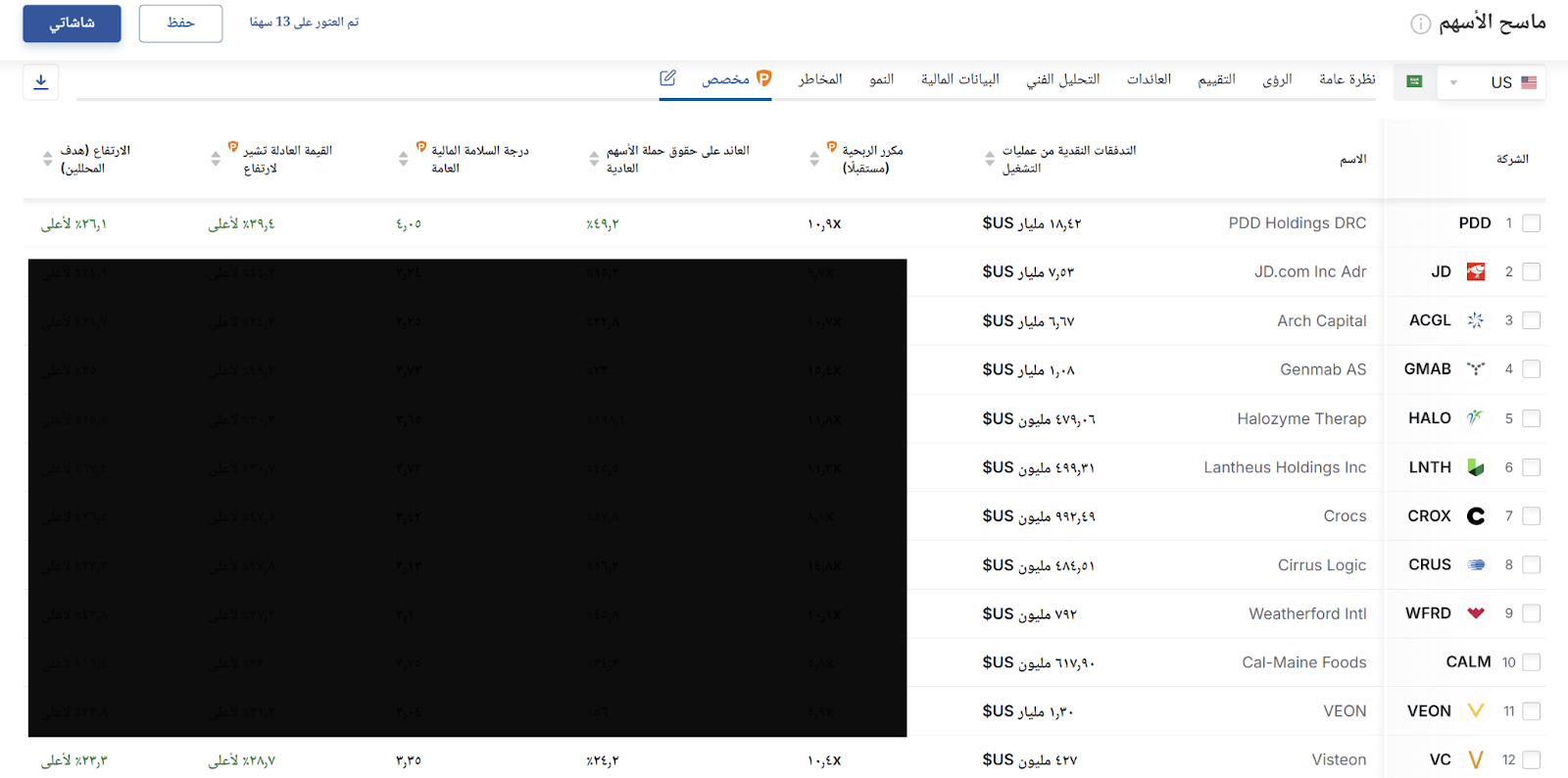Switch to العائدات tab
Image resolution: width=1568 pixels, height=778 pixels.
coord(1149,79)
